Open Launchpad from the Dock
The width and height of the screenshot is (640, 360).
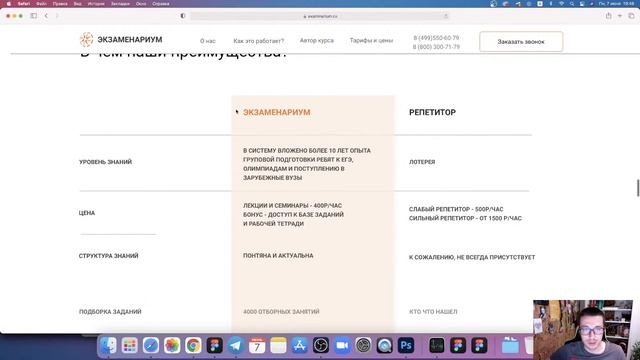(129, 345)
